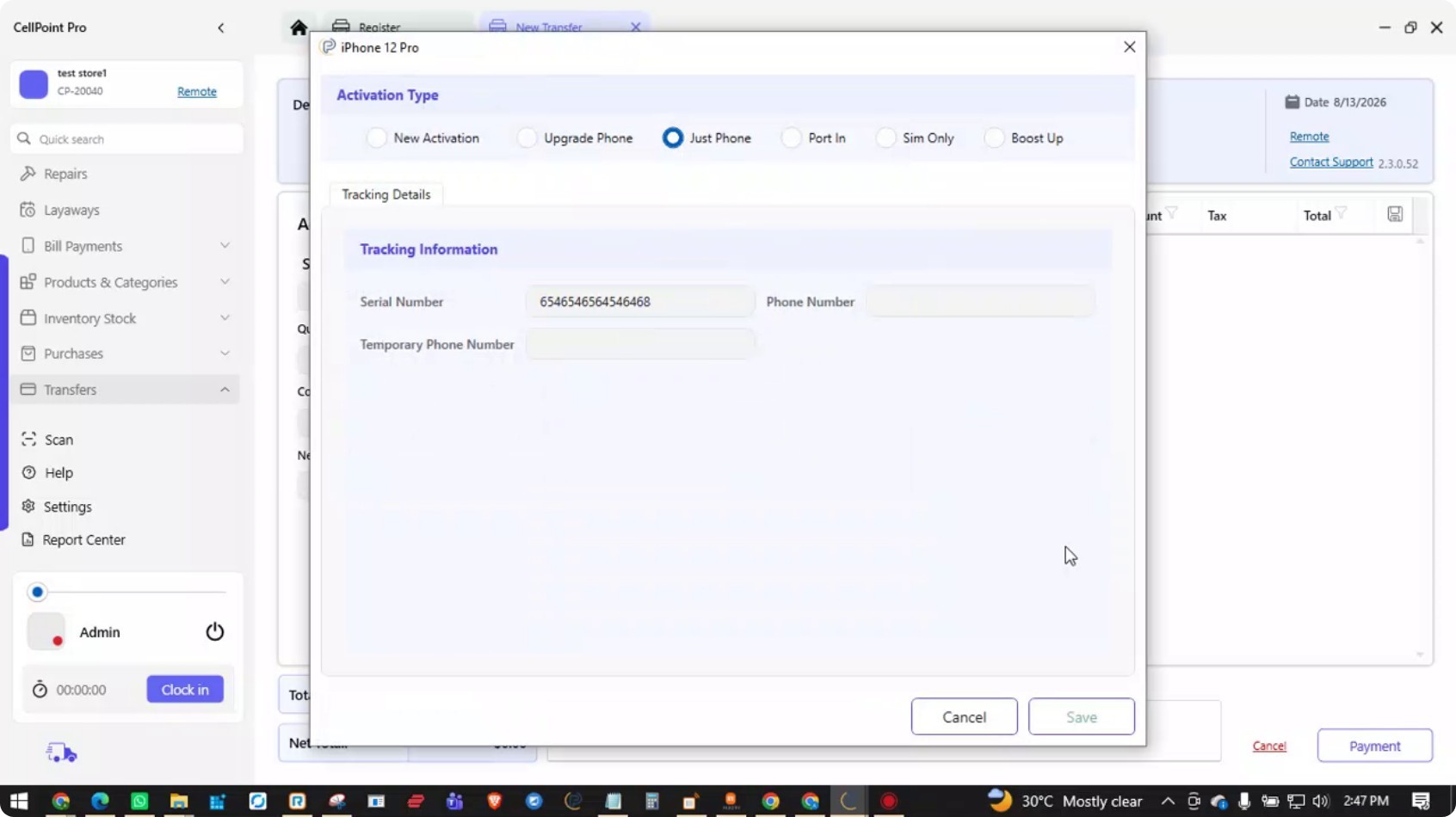
Task: Close the New Transfer tab
Action: (x=635, y=28)
